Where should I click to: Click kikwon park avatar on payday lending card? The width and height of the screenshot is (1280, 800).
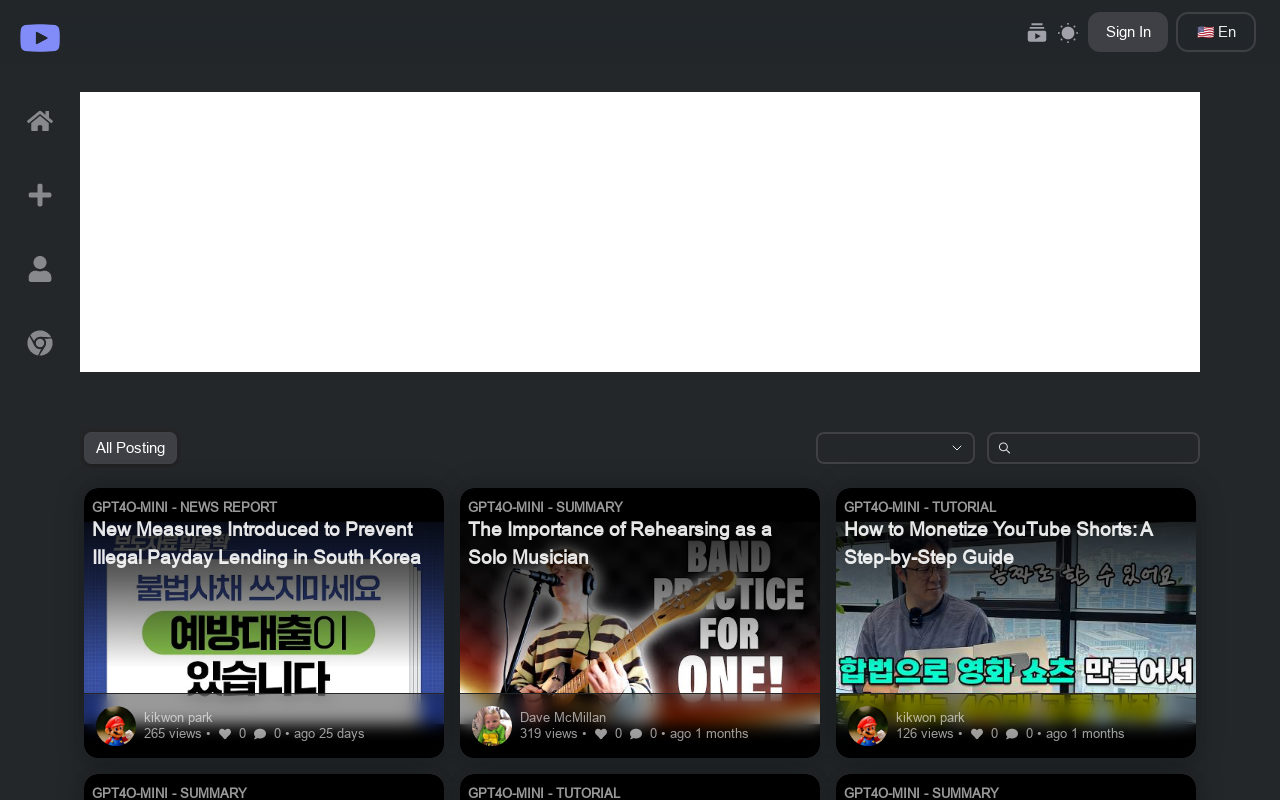coord(116,726)
